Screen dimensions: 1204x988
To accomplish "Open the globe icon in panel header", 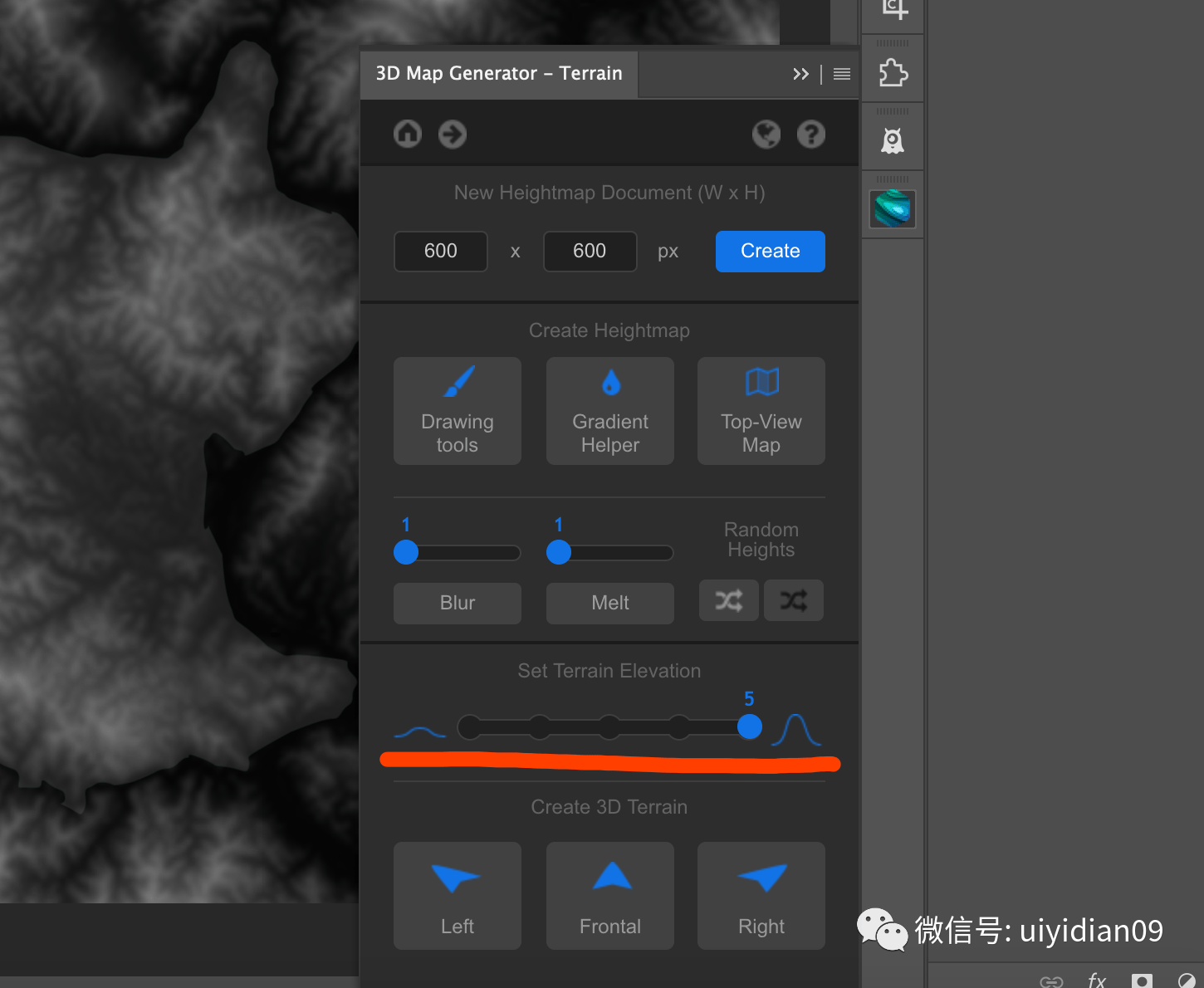I will [x=766, y=134].
